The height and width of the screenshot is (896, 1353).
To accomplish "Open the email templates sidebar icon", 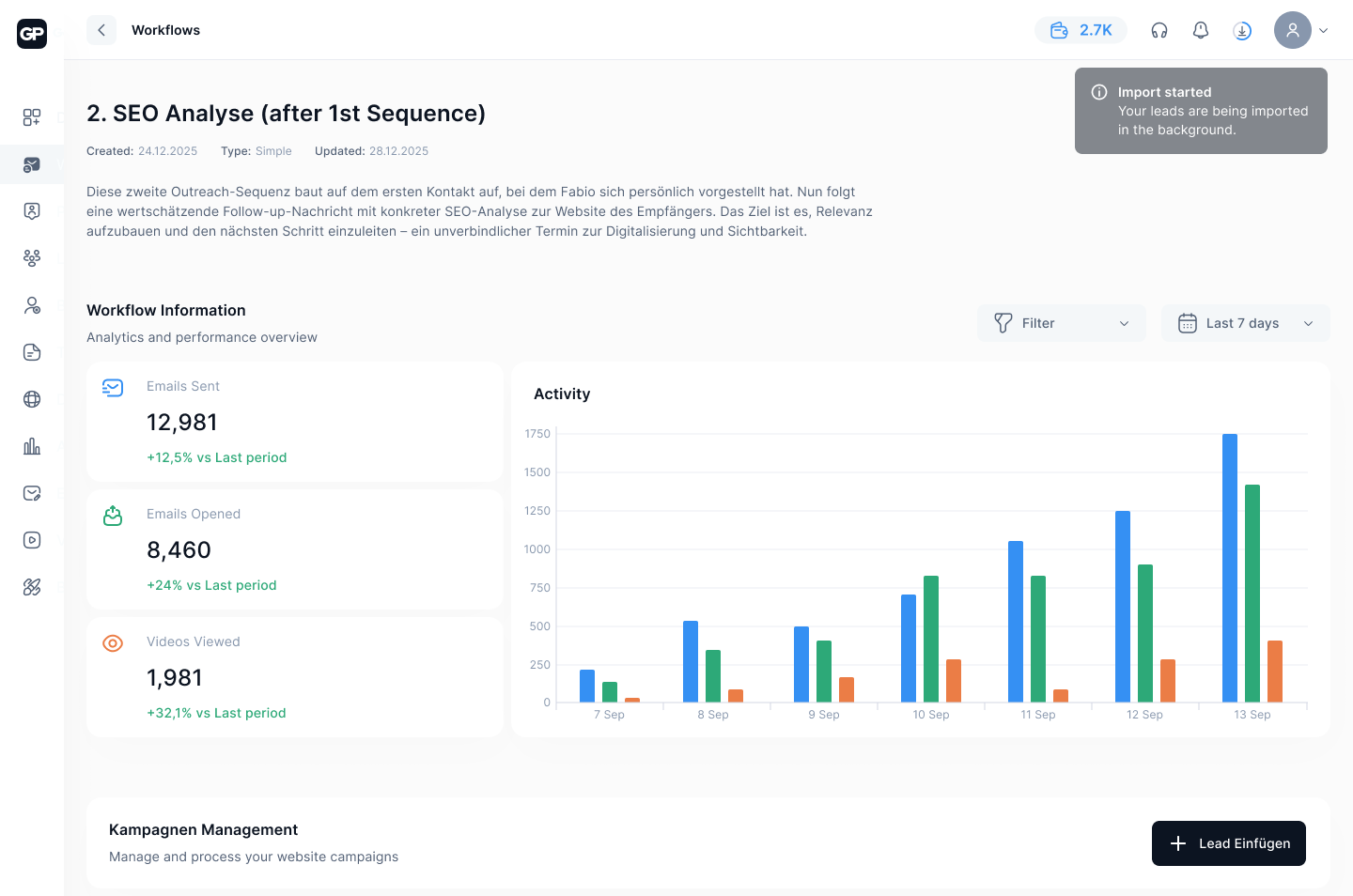I will (31, 492).
